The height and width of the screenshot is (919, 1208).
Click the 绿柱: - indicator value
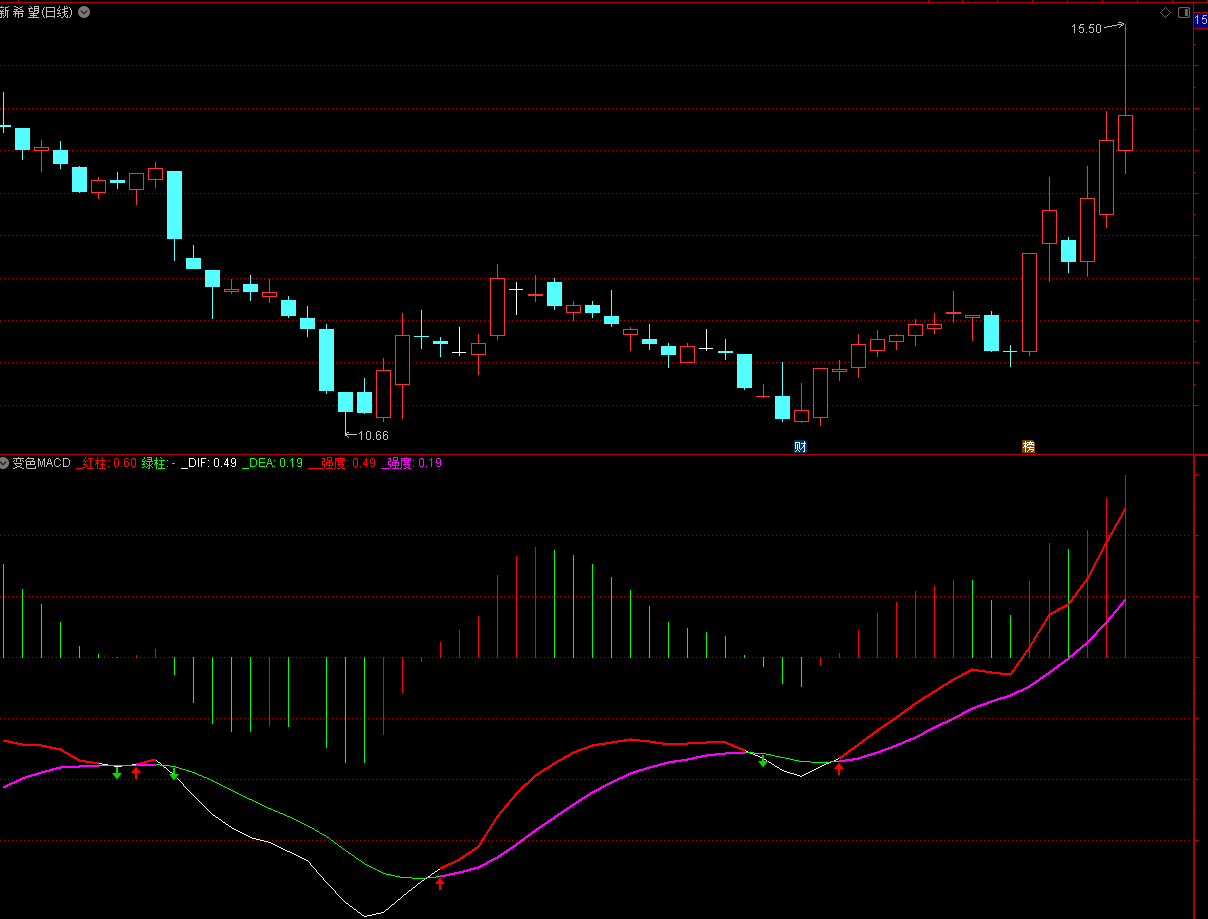(x=159, y=463)
